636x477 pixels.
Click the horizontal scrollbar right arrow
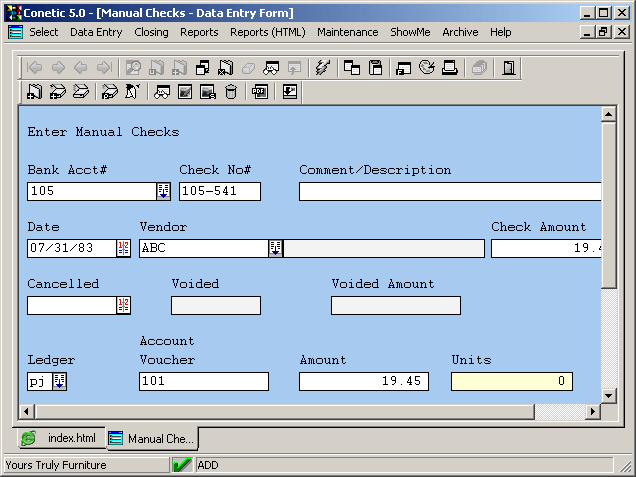(592, 411)
